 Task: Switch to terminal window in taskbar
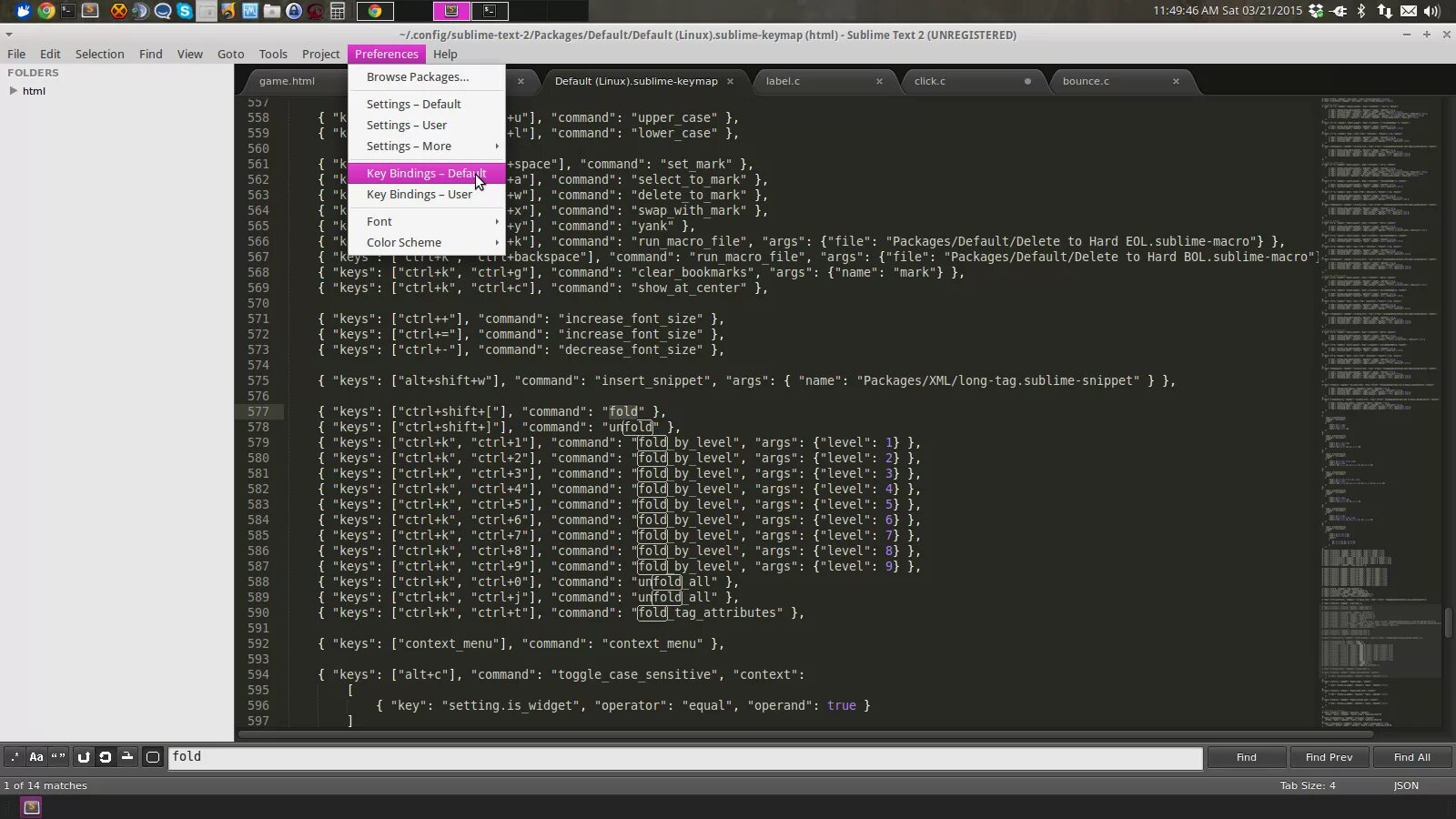[490, 11]
